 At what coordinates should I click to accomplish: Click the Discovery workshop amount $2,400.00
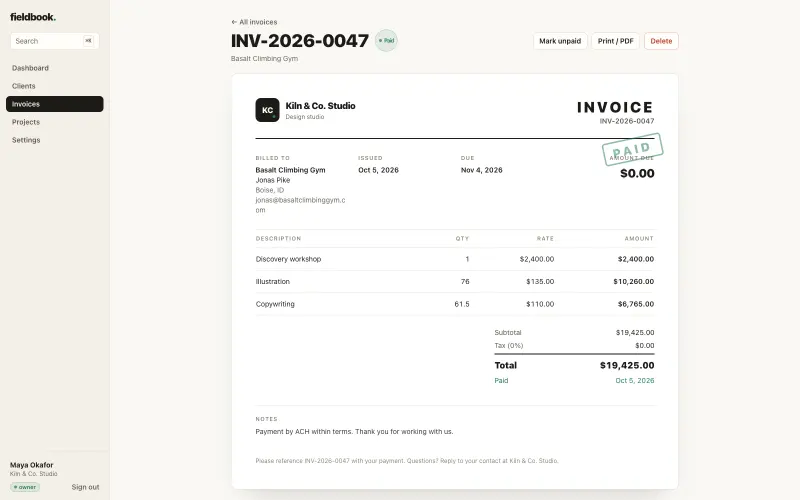[636, 259]
